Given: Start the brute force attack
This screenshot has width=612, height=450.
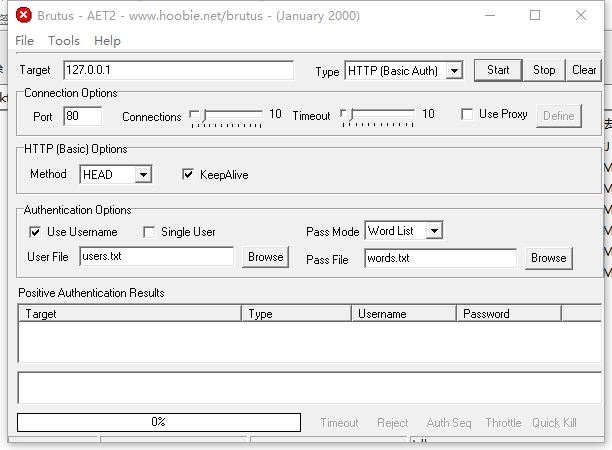Looking at the screenshot, I should pos(498,70).
